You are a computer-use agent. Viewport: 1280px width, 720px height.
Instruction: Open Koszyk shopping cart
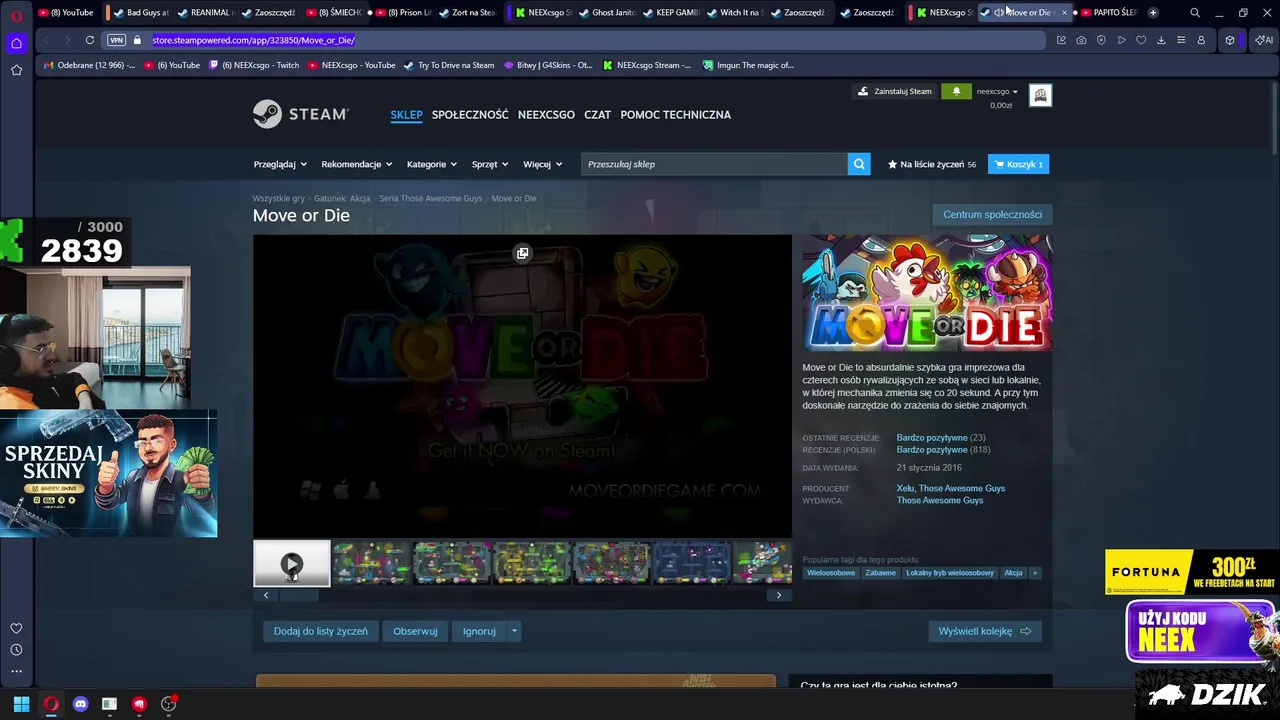tap(1018, 164)
